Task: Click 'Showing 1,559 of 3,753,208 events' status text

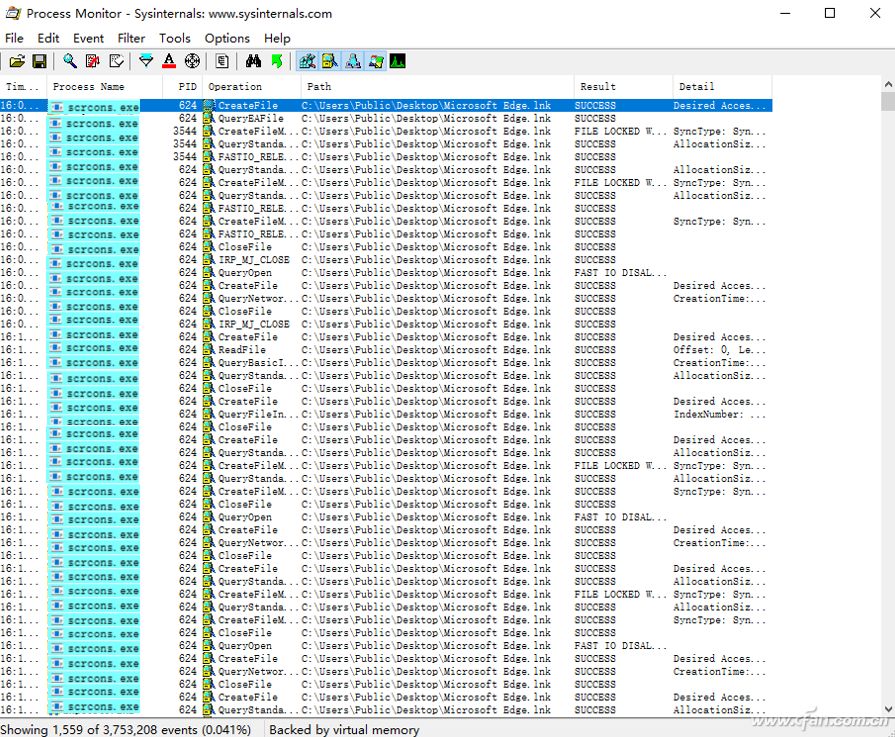Action: pyautogui.click(x=126, y=730)
